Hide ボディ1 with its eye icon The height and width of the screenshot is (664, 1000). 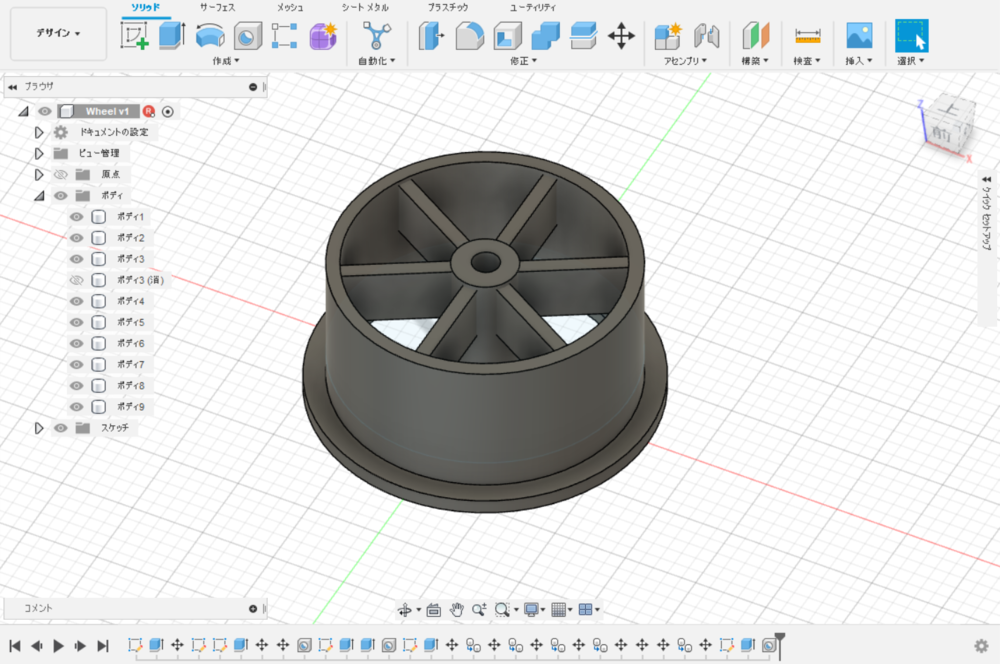(77, 217)
